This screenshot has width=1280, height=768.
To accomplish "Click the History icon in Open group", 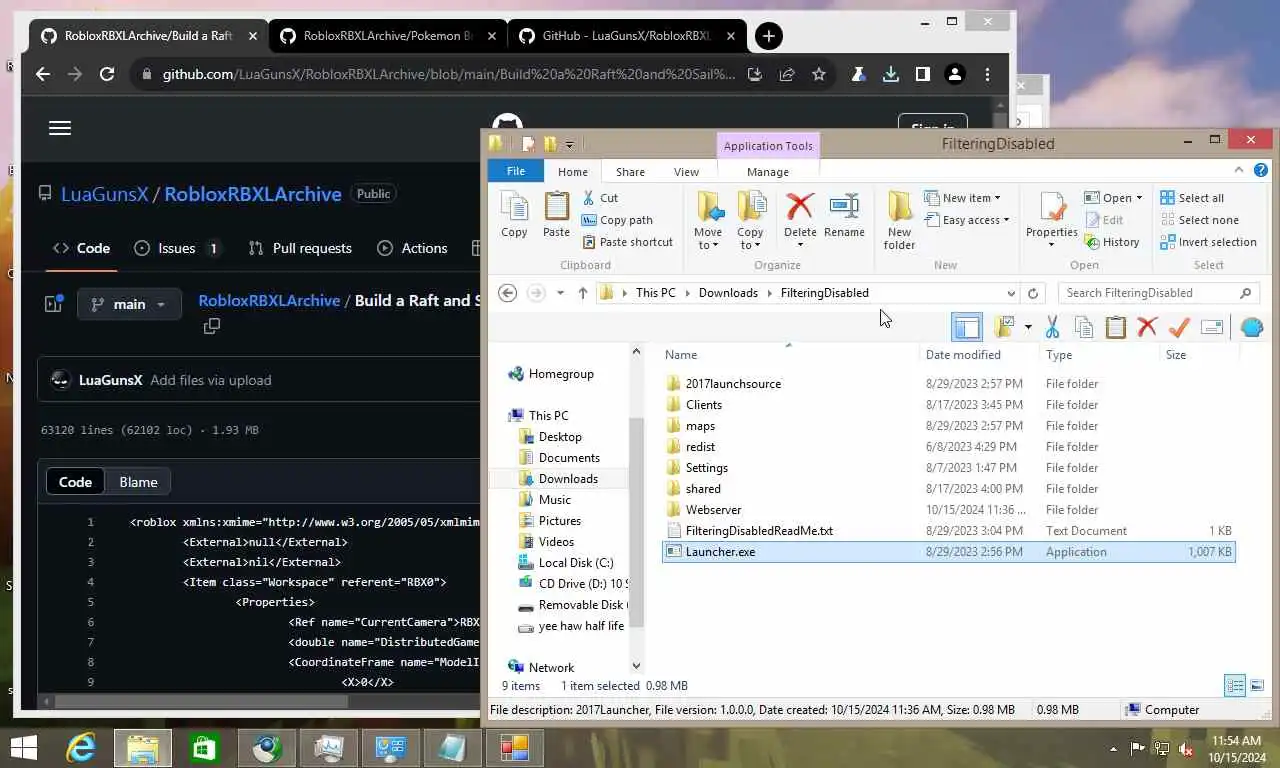I will pyautogui.click(x=1111, y=242).
